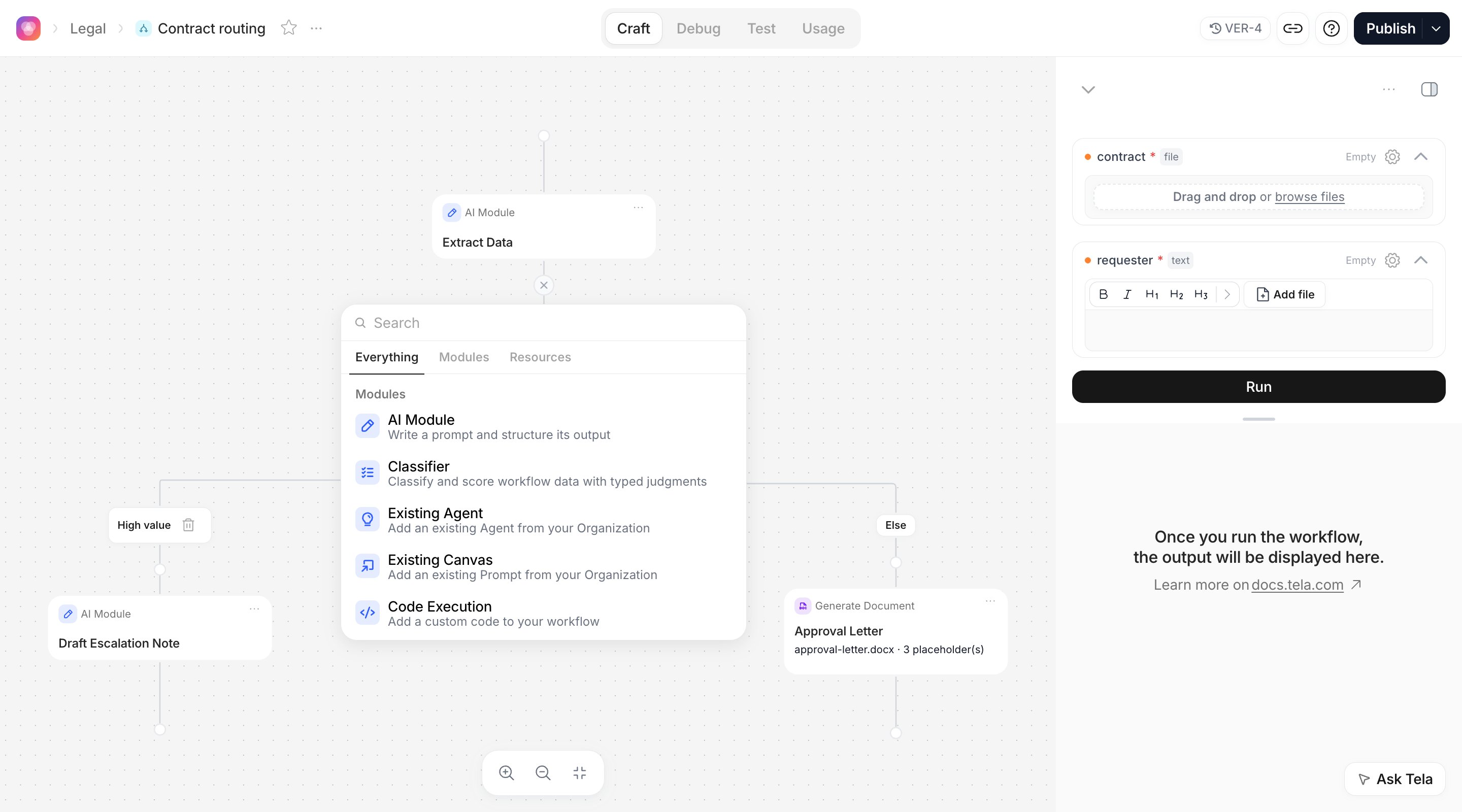
Task: Close the add-module picker with X
Action: point(544,285)
